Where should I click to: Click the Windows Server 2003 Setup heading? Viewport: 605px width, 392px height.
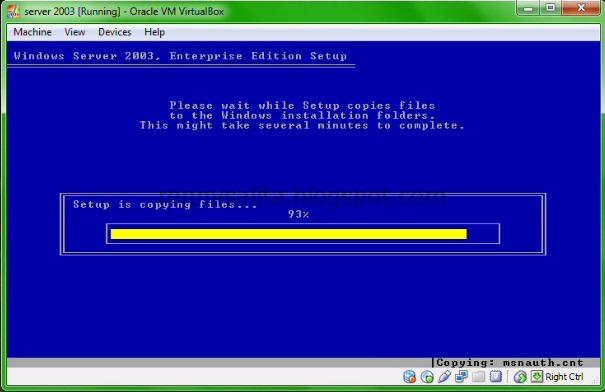[x=180, y=56]
